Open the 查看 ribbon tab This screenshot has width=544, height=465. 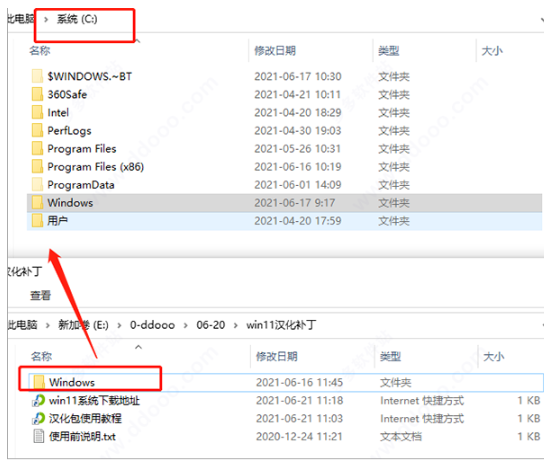(x=41, y=295)
